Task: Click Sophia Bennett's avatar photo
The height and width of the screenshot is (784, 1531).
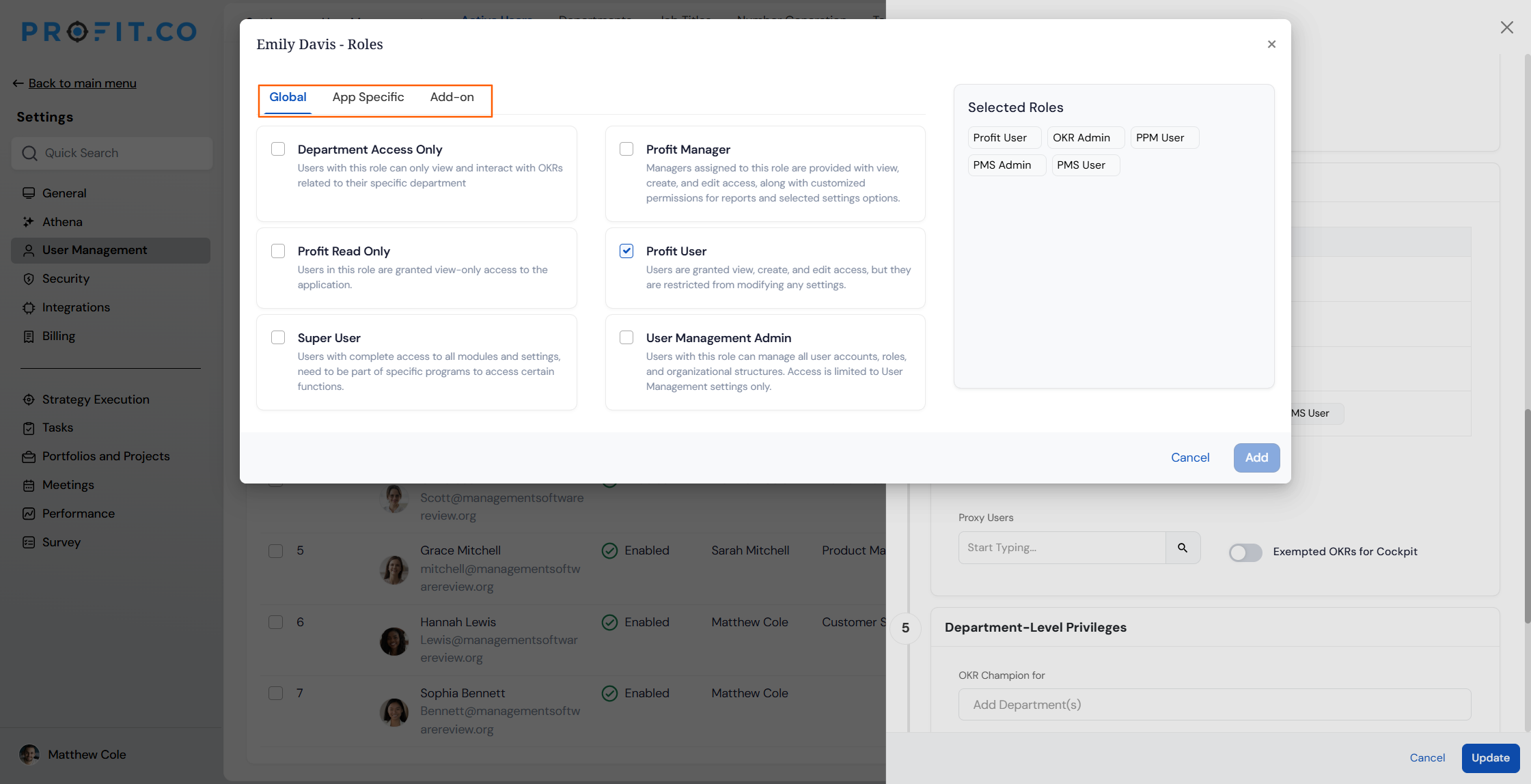Action: click(x=394, y=712)
